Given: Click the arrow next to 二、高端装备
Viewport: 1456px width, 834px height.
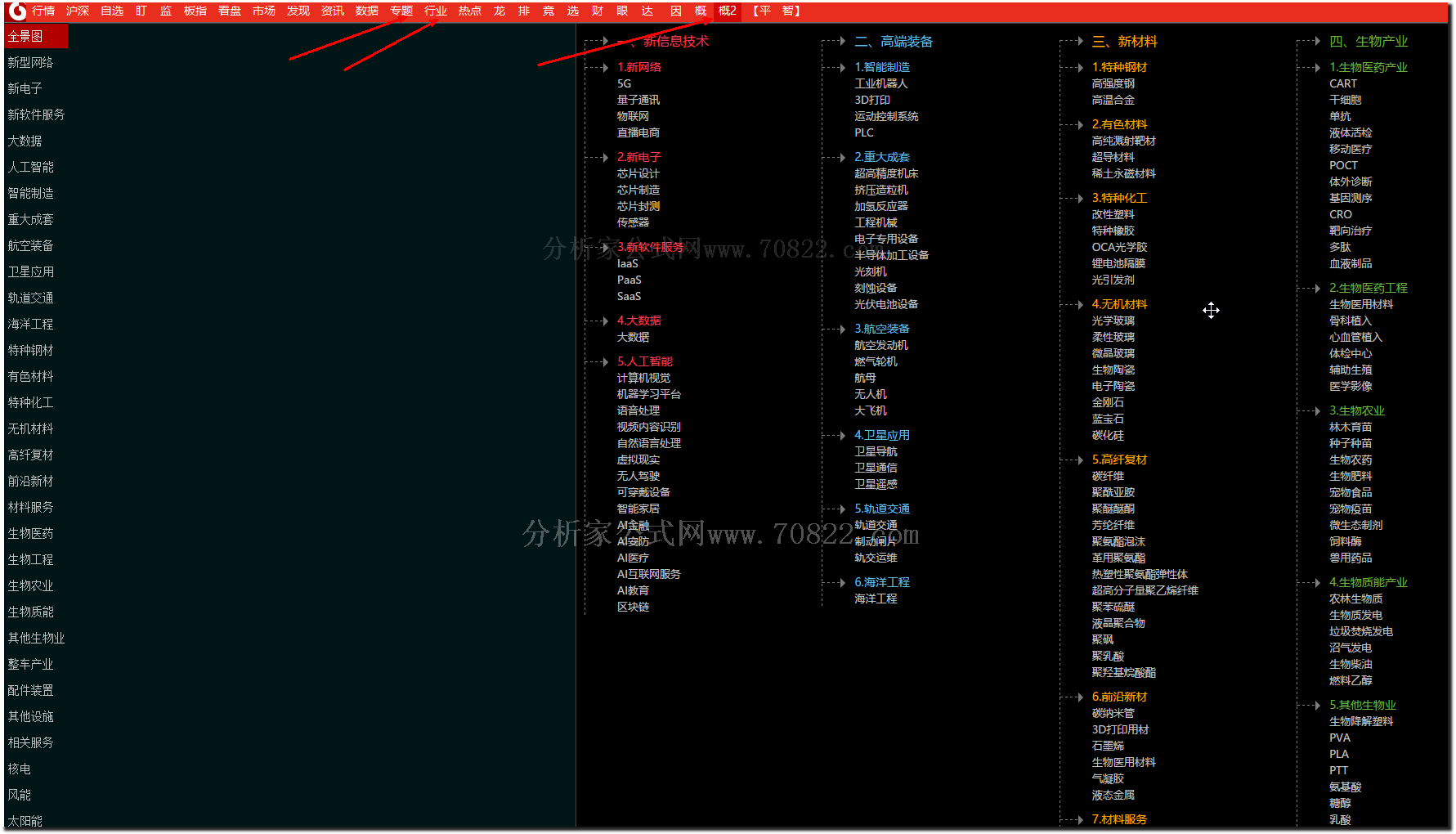Looking at the screenshot, I should point(842,41).
